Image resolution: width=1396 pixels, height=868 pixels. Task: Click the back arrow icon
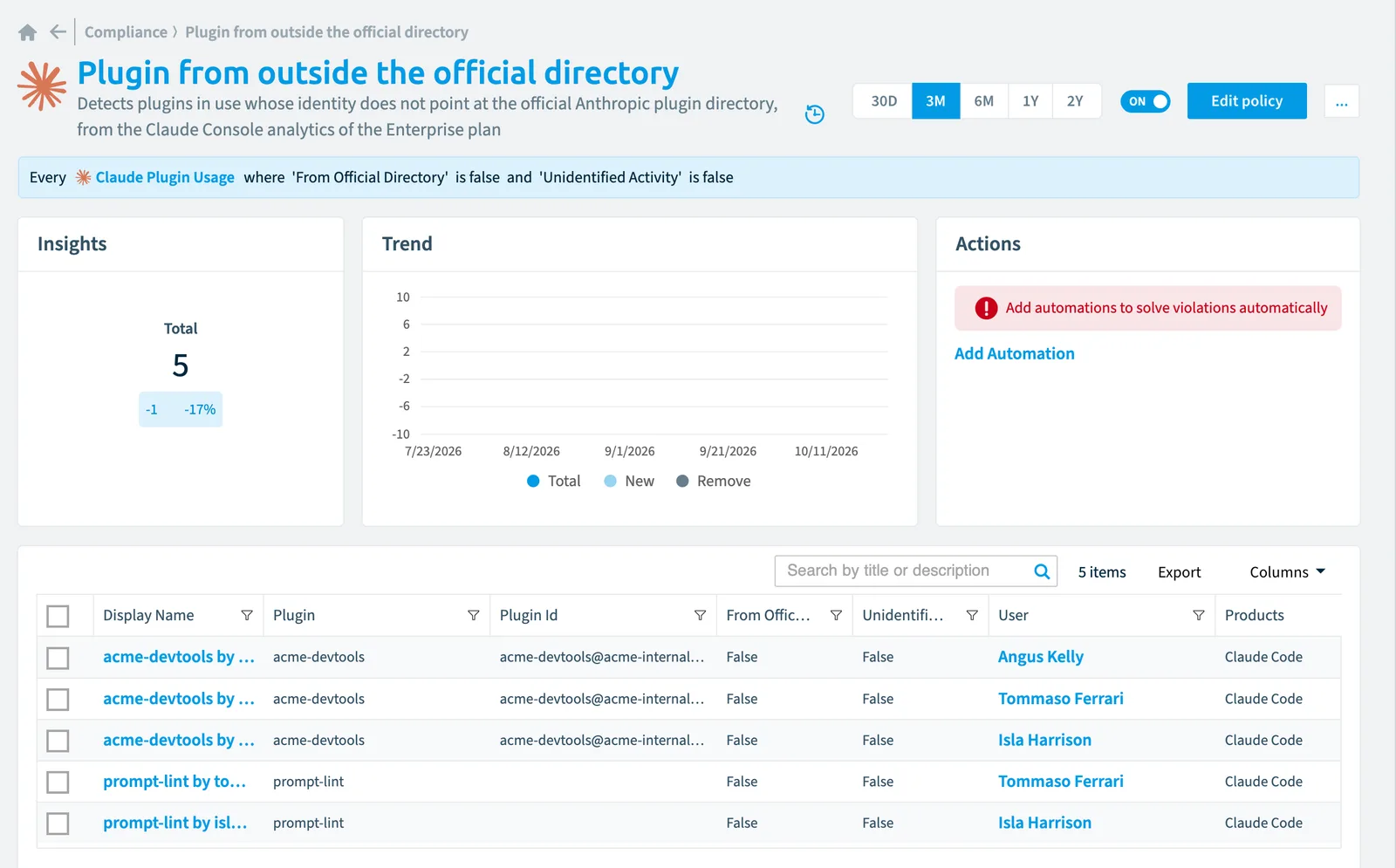point(58,32)
